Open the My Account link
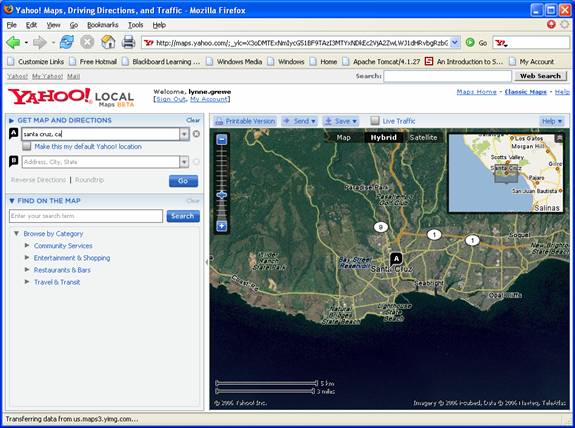This screenshot has width=575, height=428. [x=209, y=99]
